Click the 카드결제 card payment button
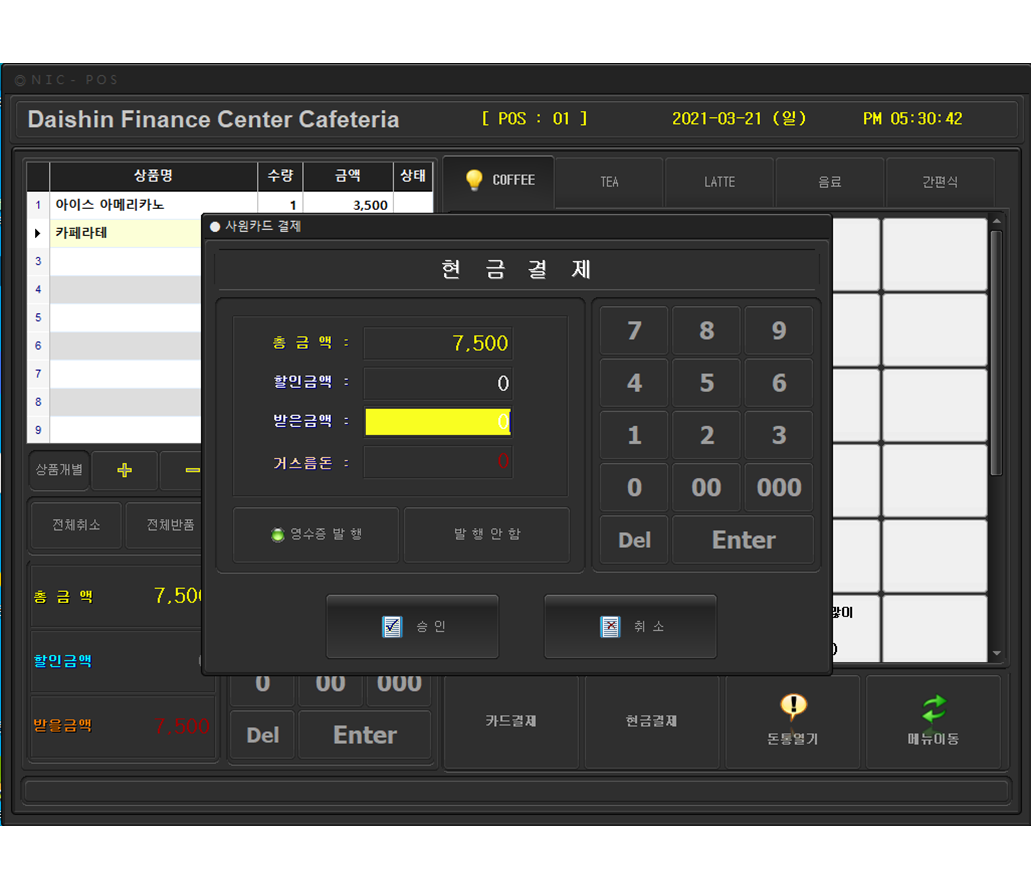This screenshot has height=889, width=1031. pyautogui.click(x=511, y=721)
